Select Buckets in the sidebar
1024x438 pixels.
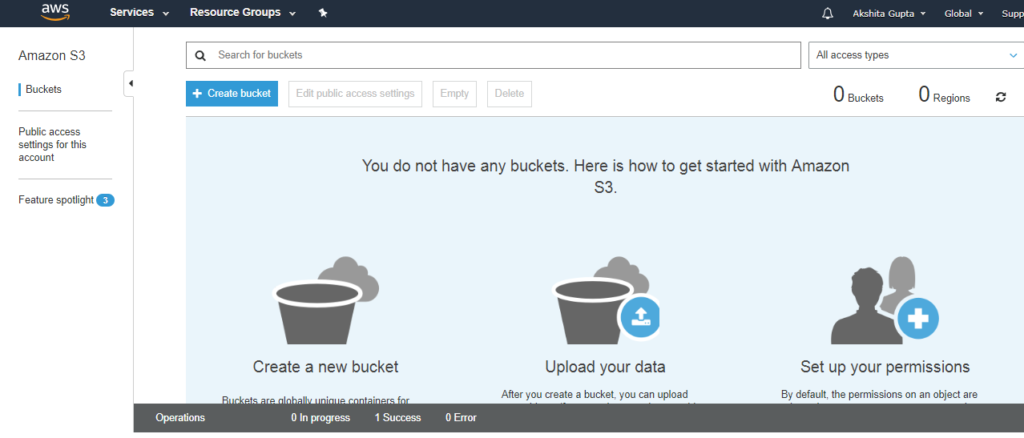[43, 89]
